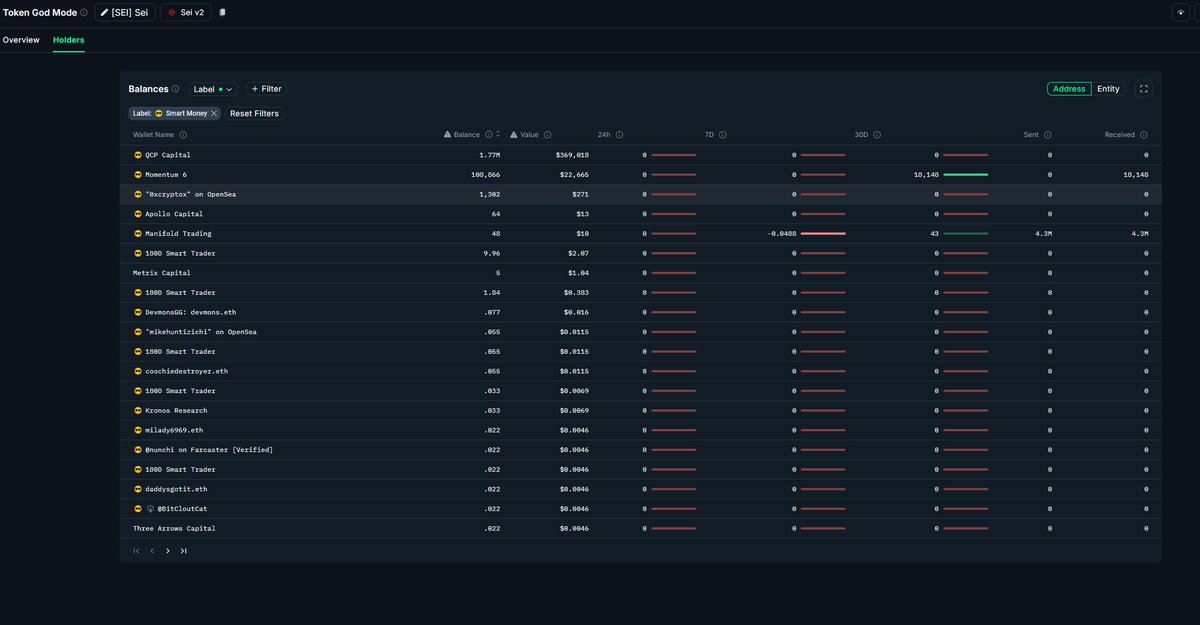Screen dimensions: 1200x625
Task: Toggle sort arrows on Balance column
Action: click(x=498, y=135)
